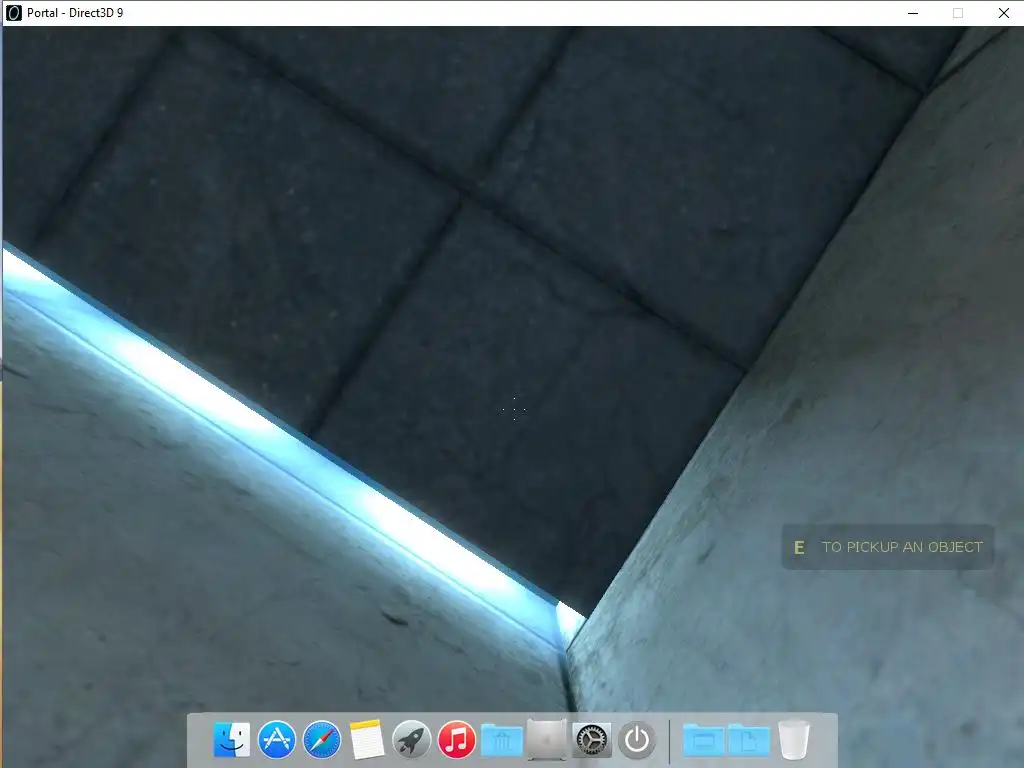Viewport: 1024px width, 768px height.
Task: Open the documents folder with the page glyph
Action: click(748, 740)
